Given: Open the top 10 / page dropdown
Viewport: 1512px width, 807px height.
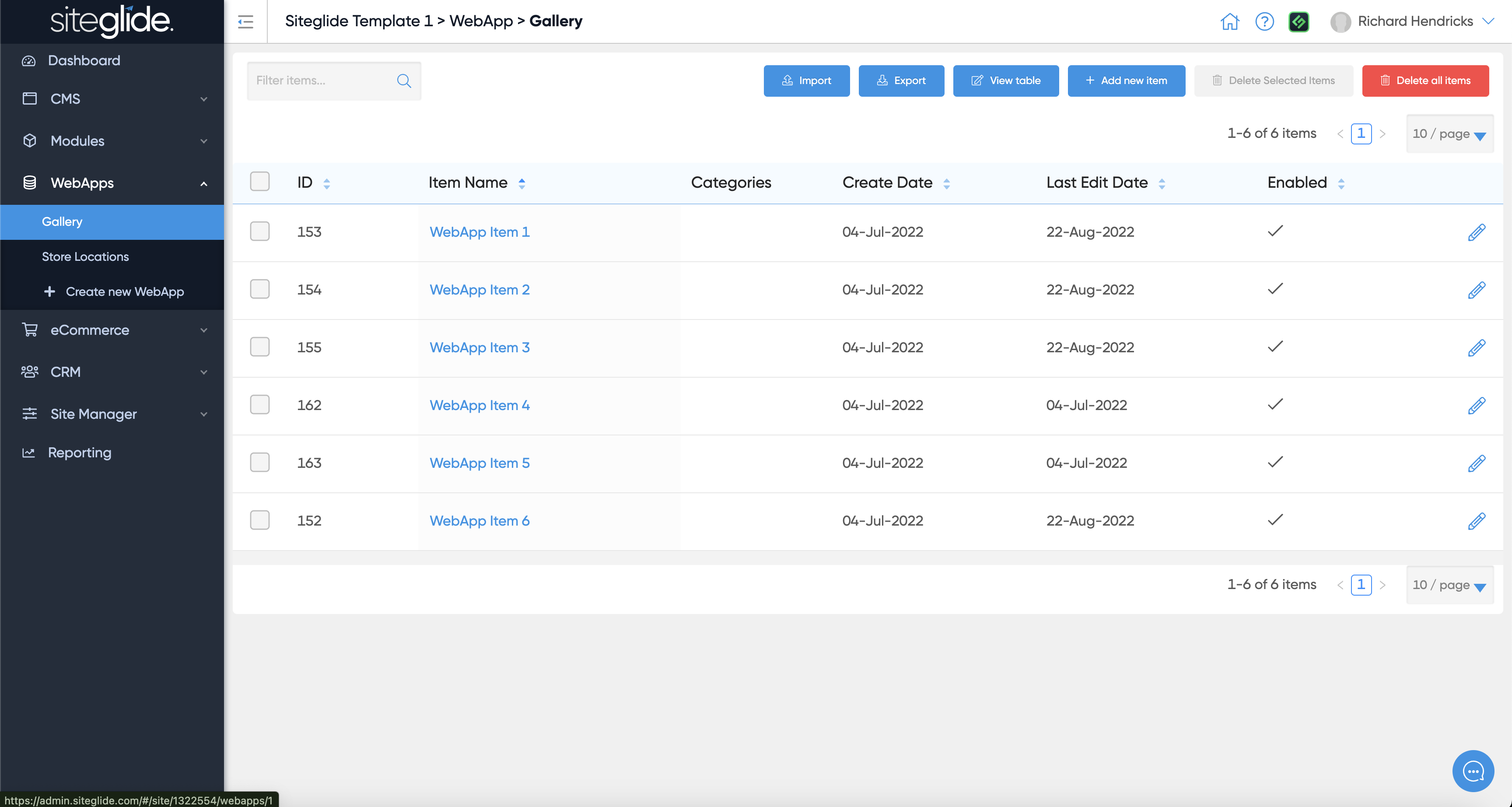Looking at the screenshot, I should coord(1449,134).
